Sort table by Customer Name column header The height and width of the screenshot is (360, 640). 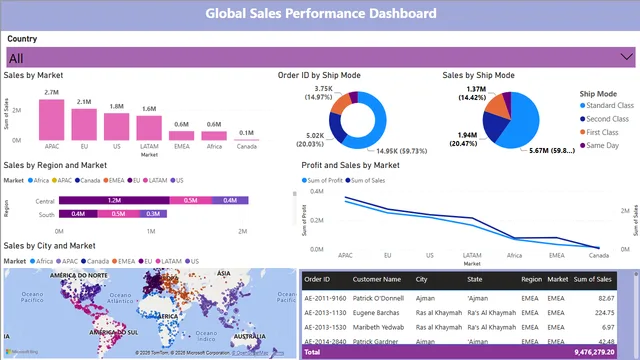pos(377,280)
